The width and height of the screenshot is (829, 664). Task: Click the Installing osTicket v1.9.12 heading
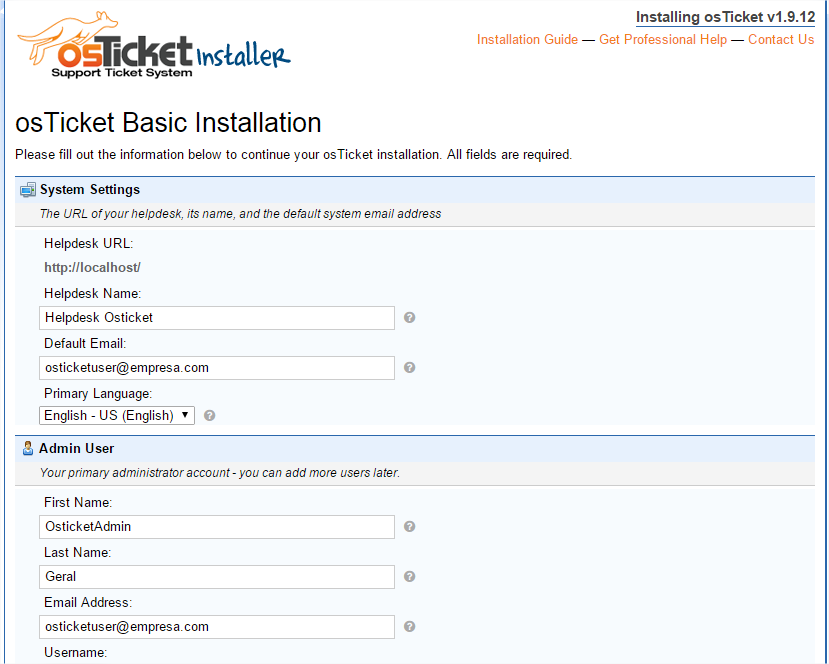tap(725, 18)
